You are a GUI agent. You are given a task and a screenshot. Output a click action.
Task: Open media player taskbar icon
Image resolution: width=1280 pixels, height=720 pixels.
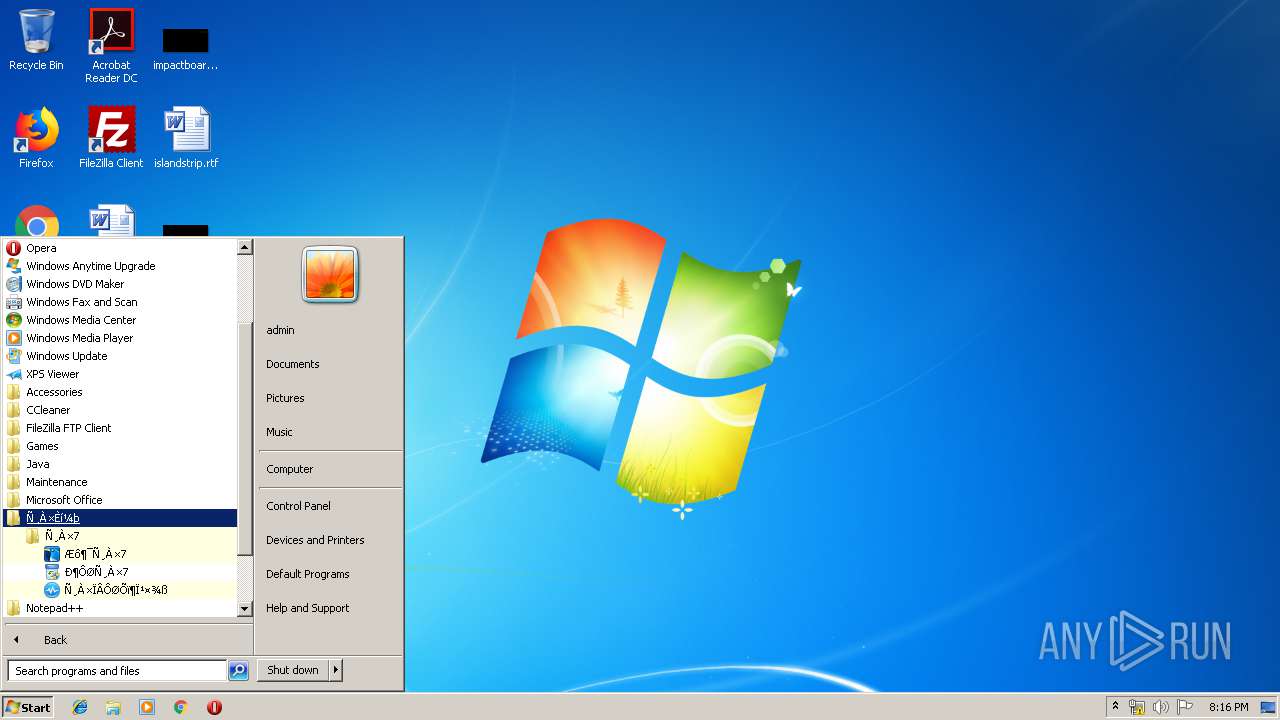coord(147,707)
